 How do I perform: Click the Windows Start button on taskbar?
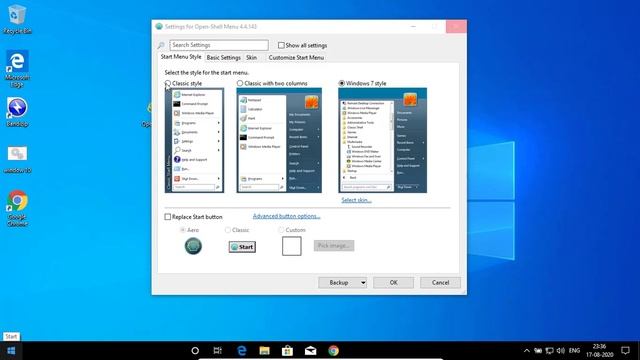(11, 351)
